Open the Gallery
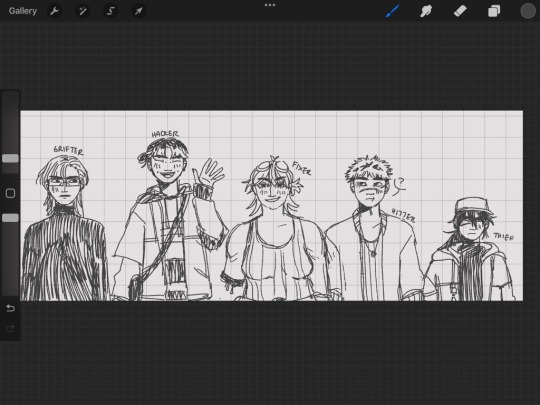This screenshot has width=540, height=405. pyautogui.click(x=23, y=11)
